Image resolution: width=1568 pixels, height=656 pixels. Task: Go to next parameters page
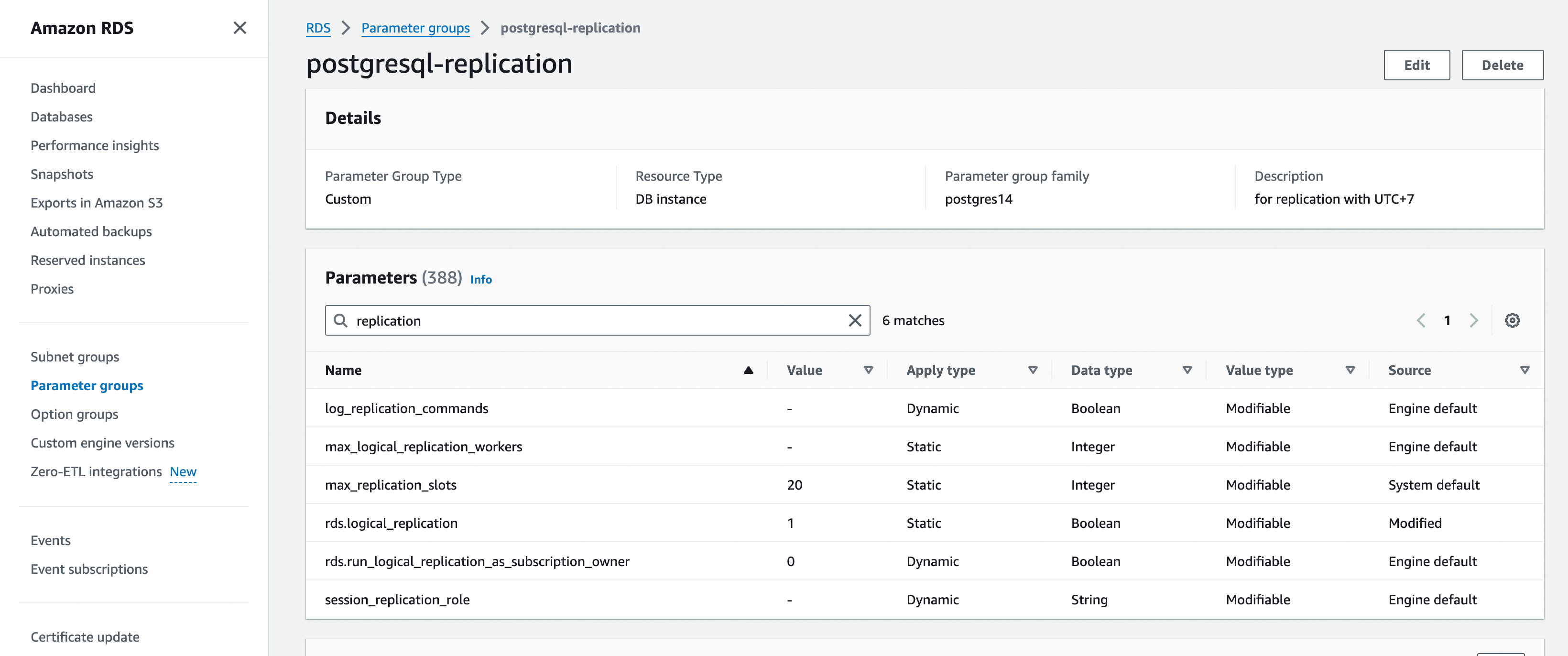point(1474,320)
